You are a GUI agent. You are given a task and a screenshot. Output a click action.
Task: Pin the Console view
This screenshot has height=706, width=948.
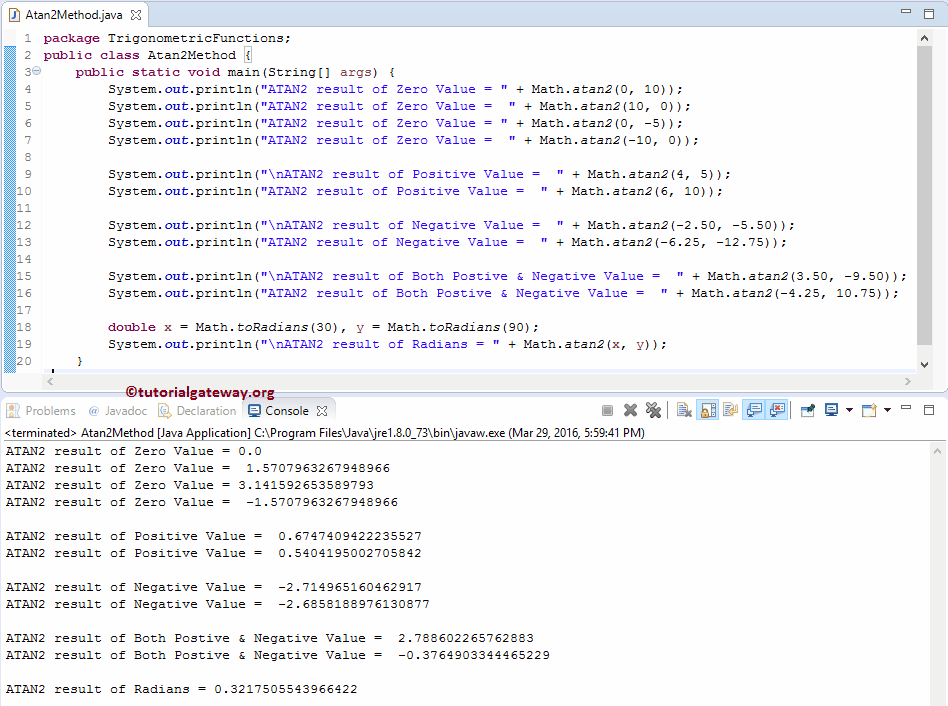point(808,410)
